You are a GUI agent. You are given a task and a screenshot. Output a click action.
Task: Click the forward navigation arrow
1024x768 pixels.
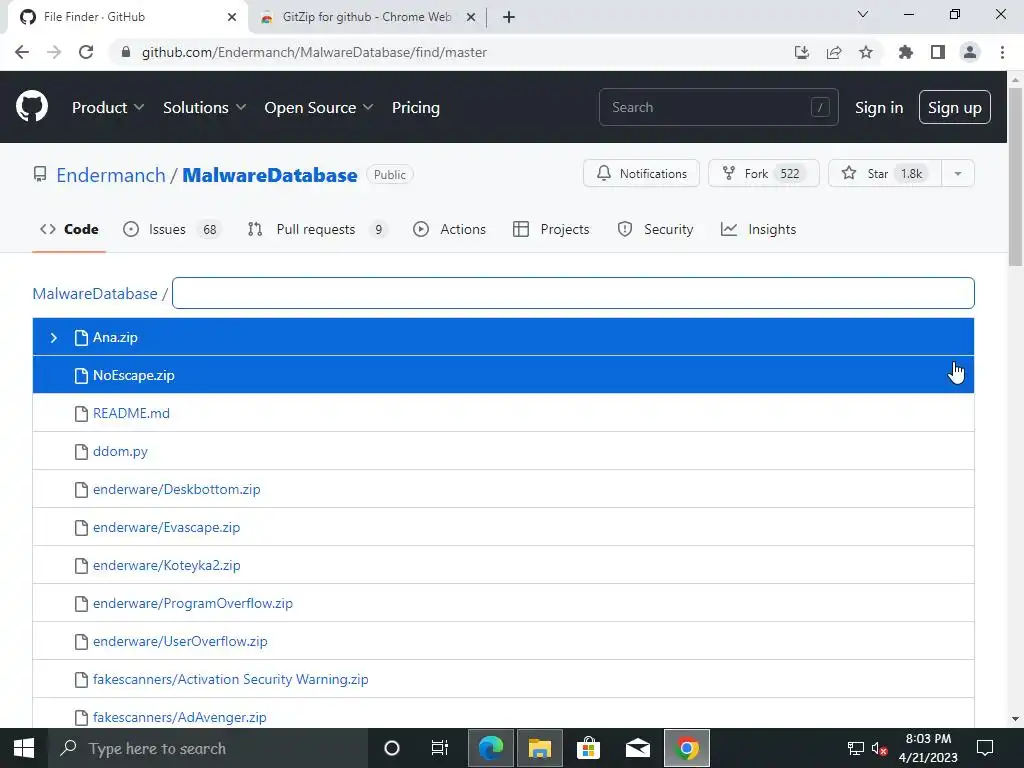(x=54, y=52)
